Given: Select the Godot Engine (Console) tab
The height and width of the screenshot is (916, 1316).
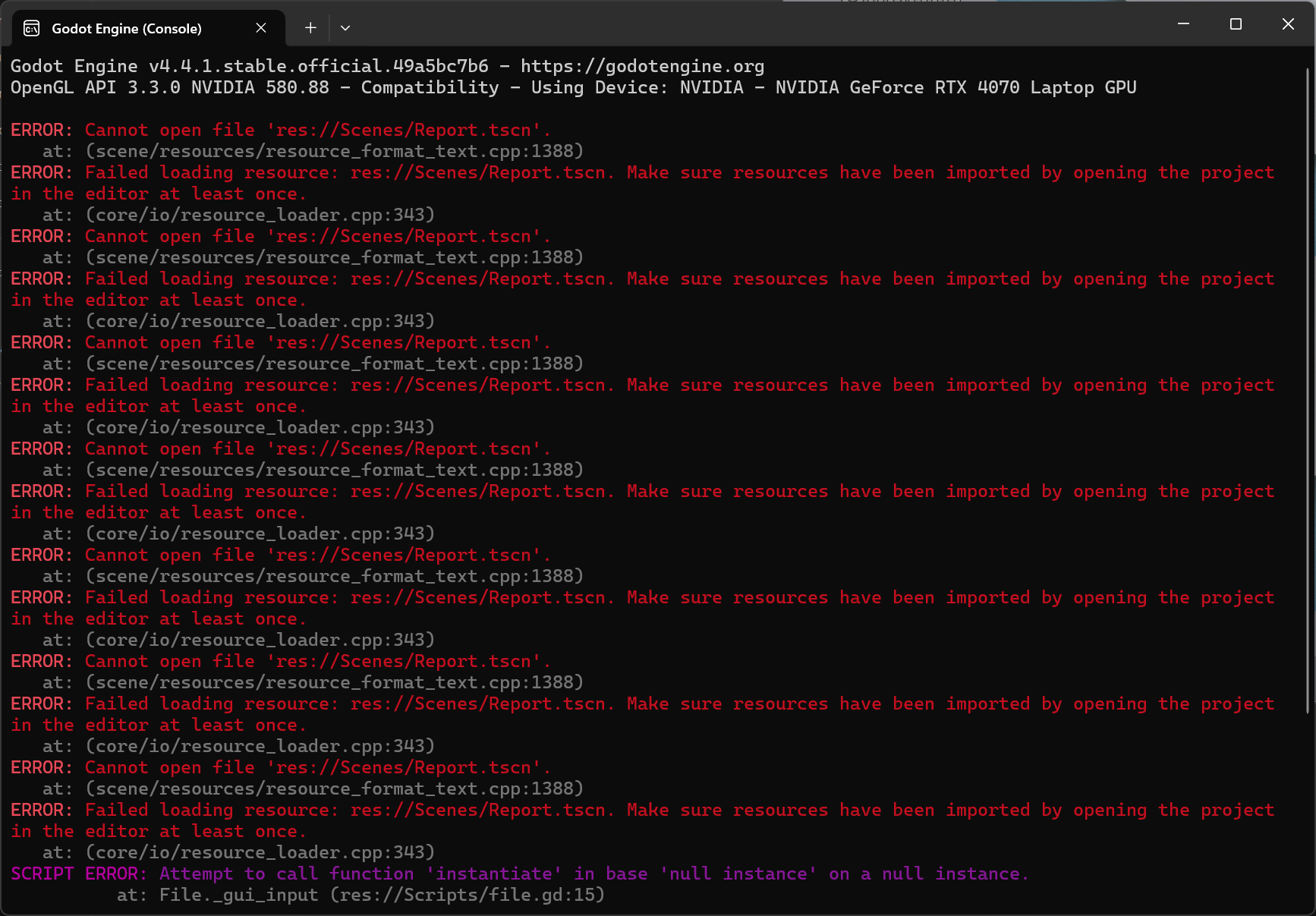Looking at the screenshot, I should click(x=149, y=28).
